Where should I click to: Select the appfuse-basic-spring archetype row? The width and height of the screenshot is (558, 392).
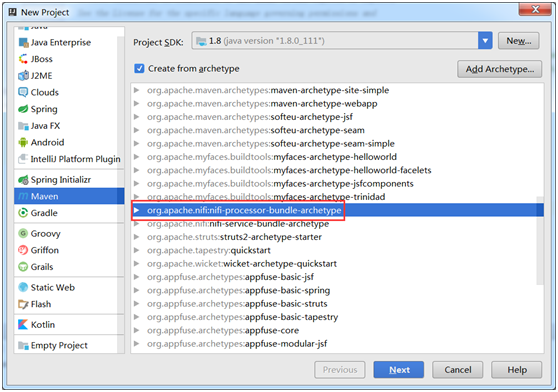click(x=337, y=290)
